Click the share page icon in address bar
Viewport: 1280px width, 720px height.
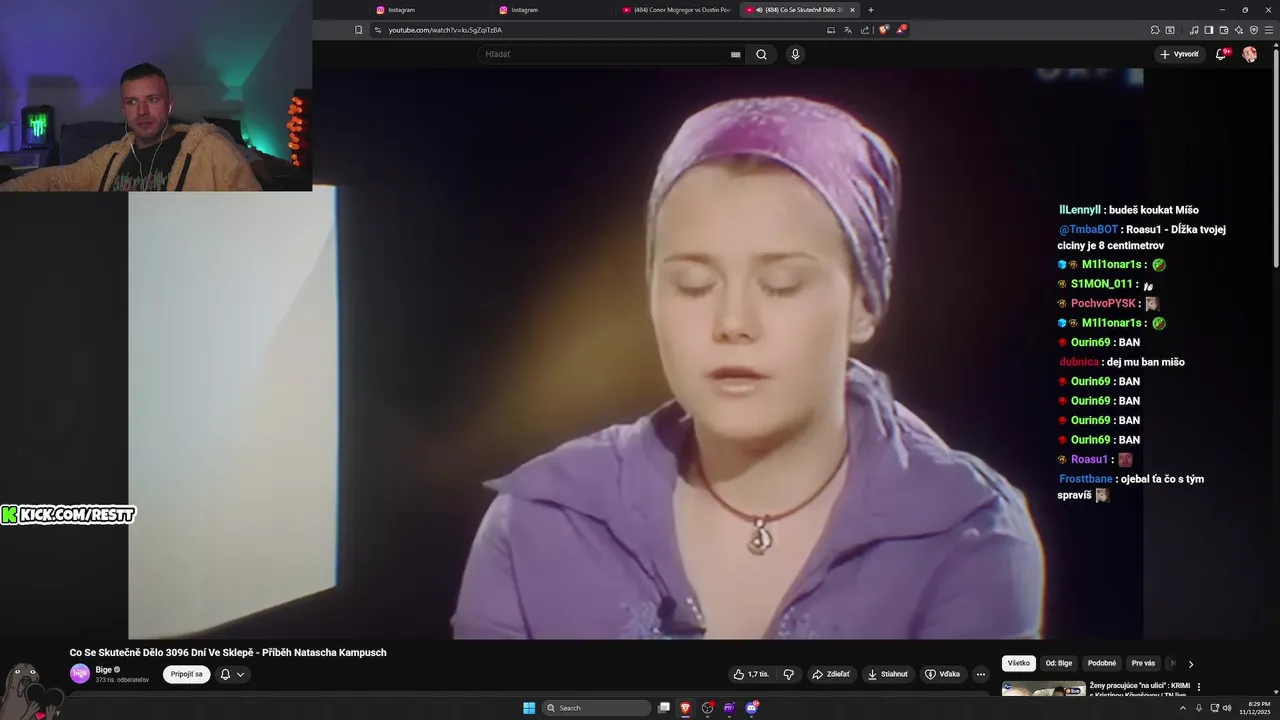point(865,30)
